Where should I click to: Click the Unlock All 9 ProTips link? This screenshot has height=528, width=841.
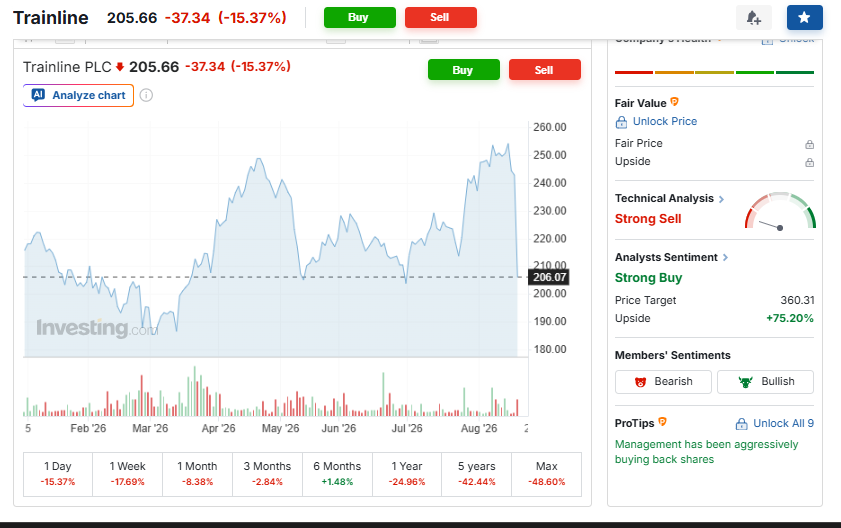coord(783,423)
